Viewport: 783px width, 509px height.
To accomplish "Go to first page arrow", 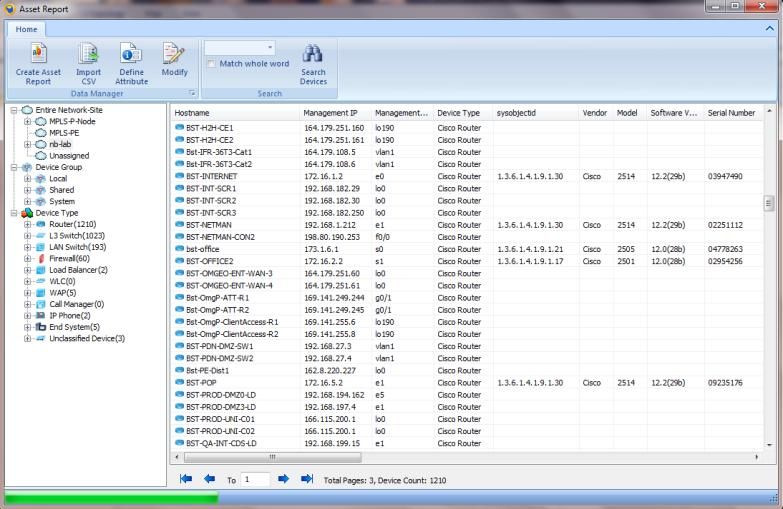I will pos(186,479).
